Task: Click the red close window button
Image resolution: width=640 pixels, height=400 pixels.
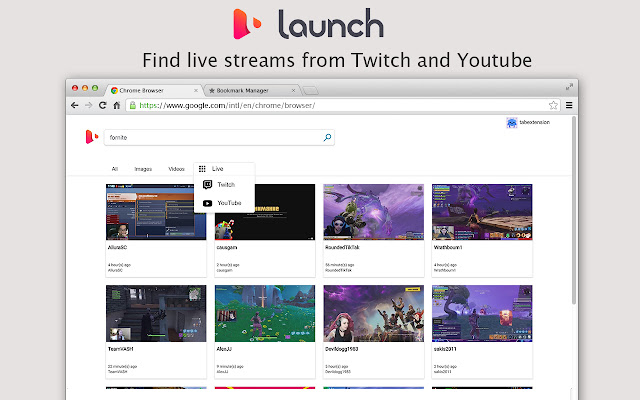Action: [75, 88]
